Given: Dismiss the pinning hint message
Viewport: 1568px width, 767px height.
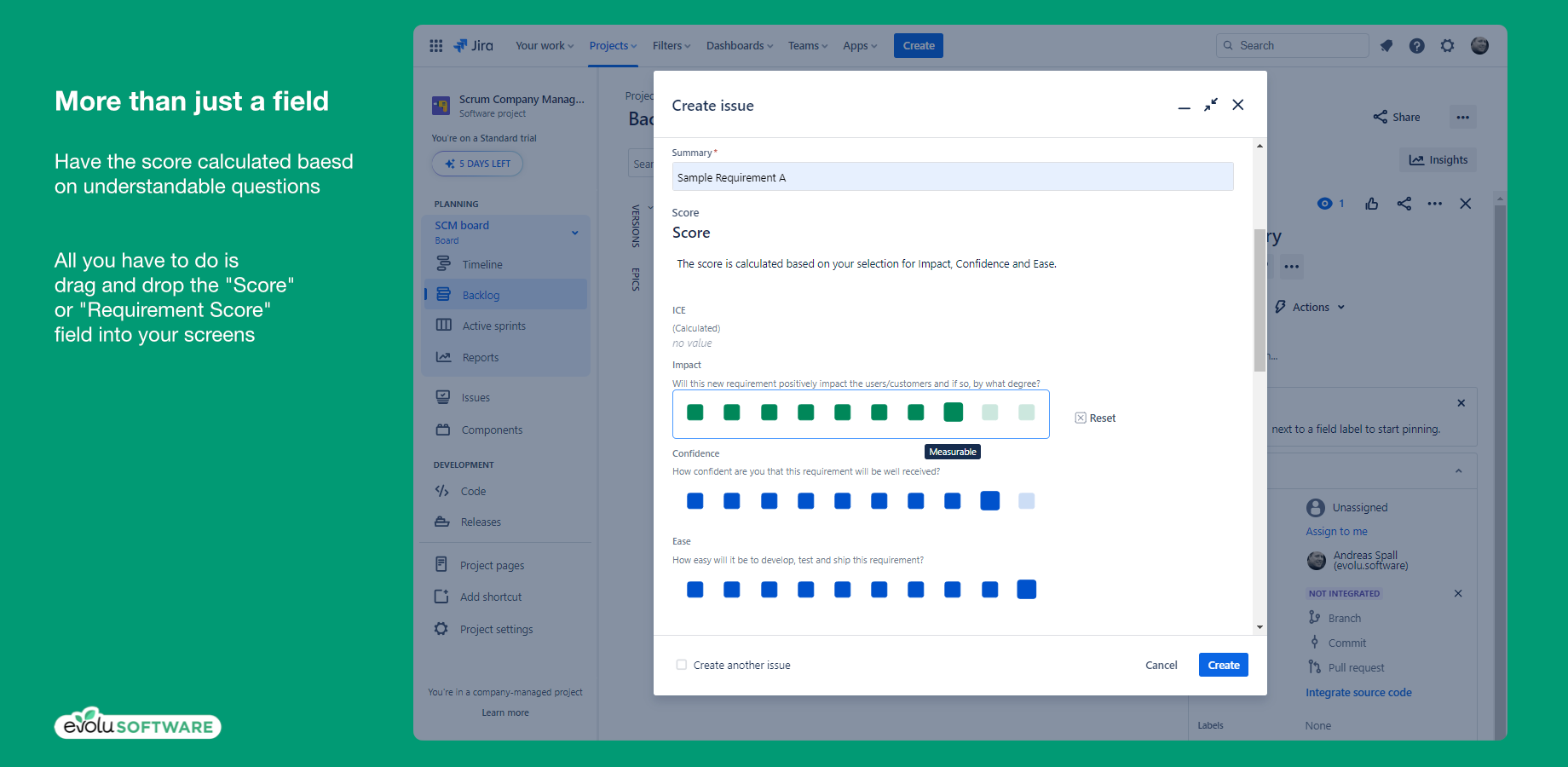Looking at the screenshot, I should click(1461, 403).
